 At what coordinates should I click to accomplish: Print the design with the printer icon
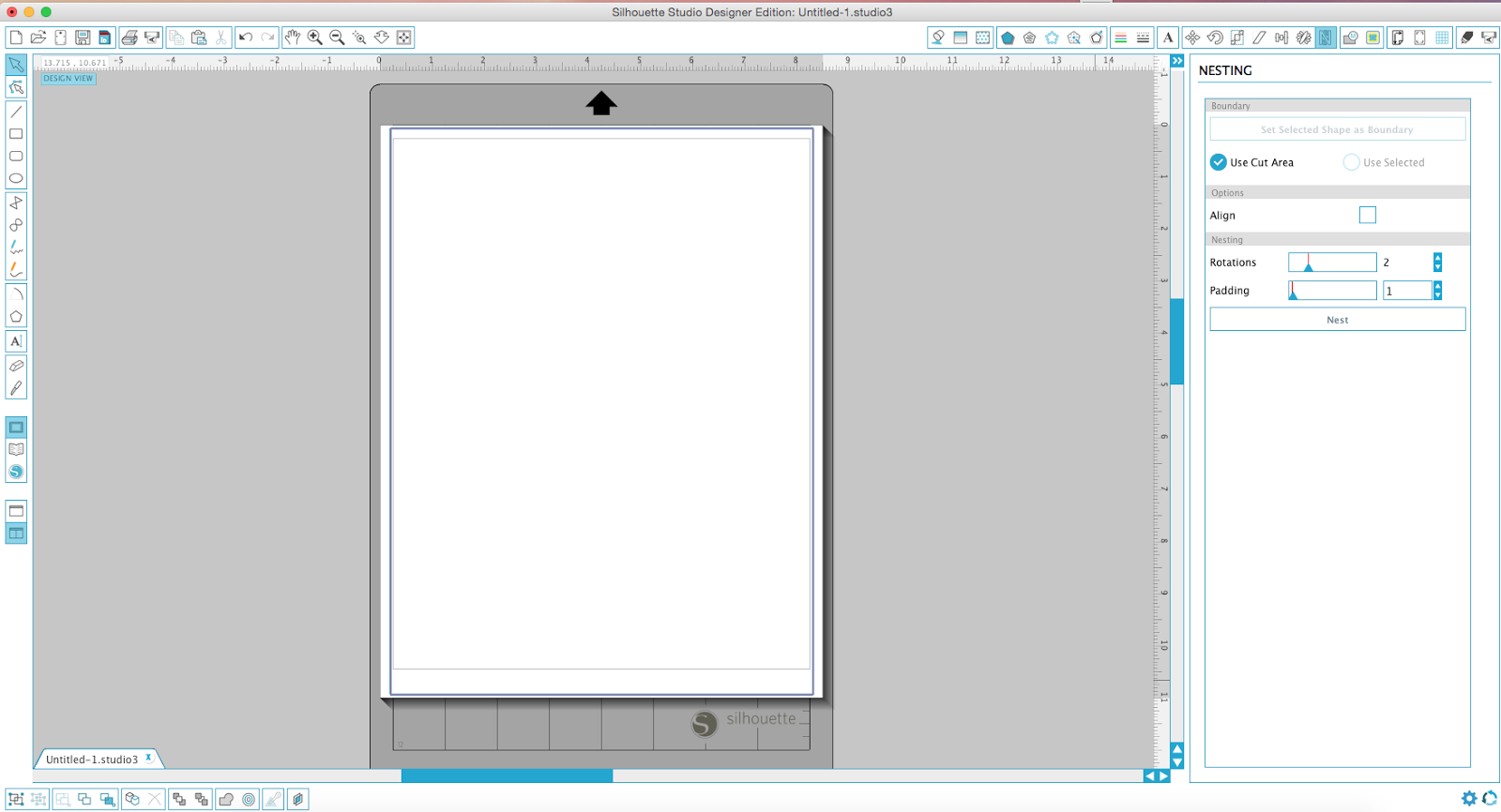129,38
